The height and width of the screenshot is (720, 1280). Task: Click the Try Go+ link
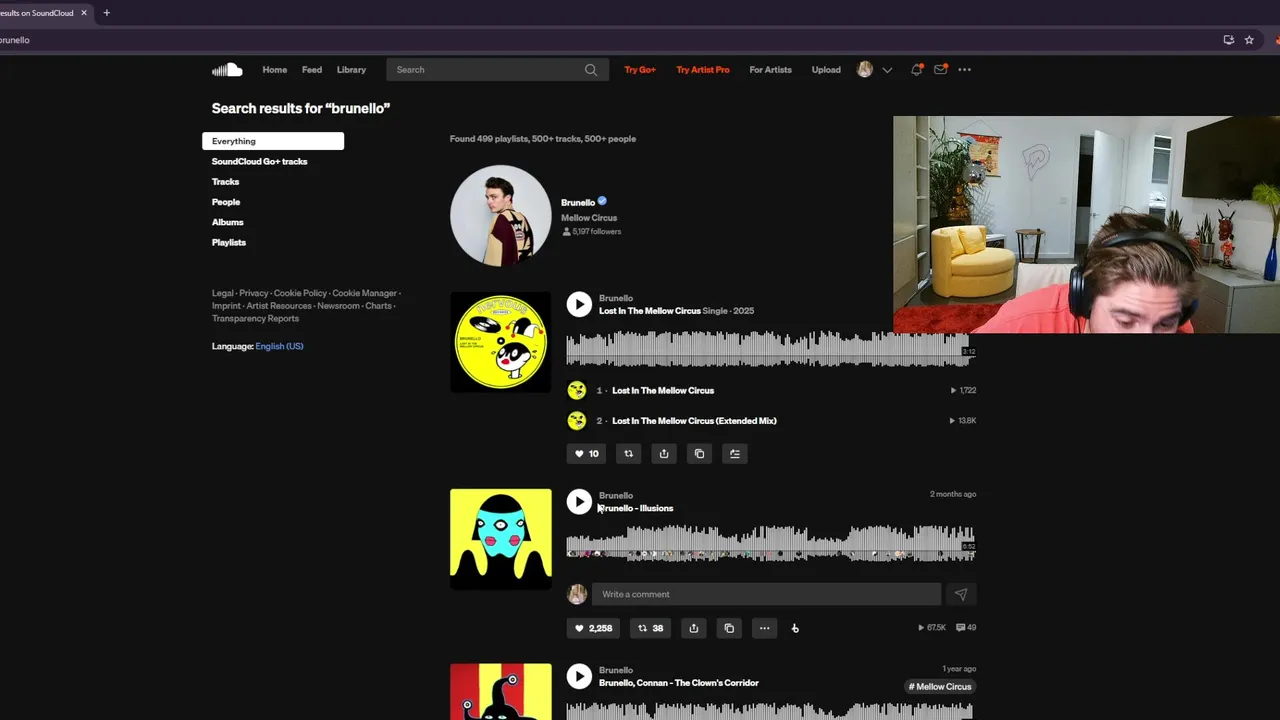click(640, 70)
